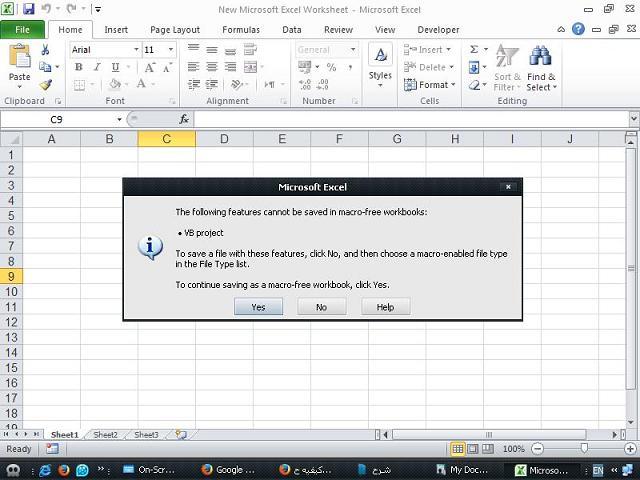640x480 pixels.
Task: Click the Orientation text angle icon
Action: click(236, 84)
